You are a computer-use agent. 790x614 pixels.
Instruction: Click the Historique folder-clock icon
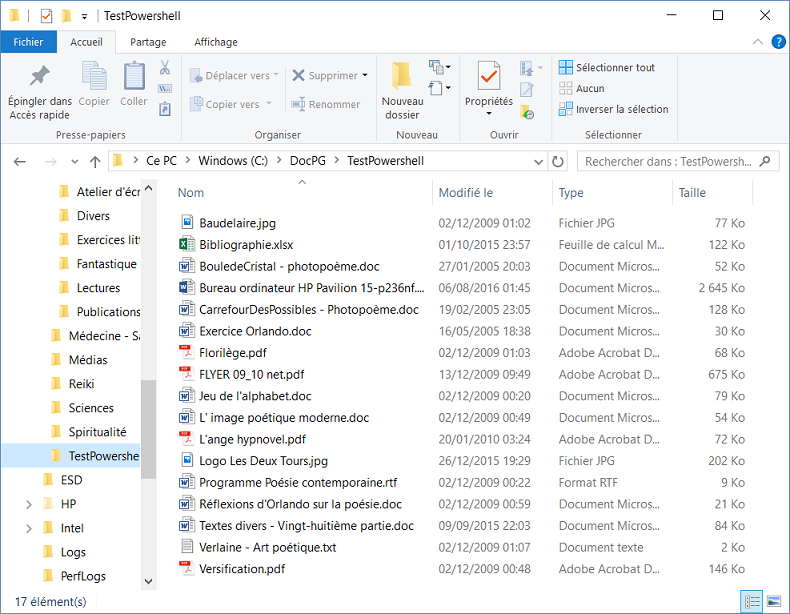pos(527,112)
